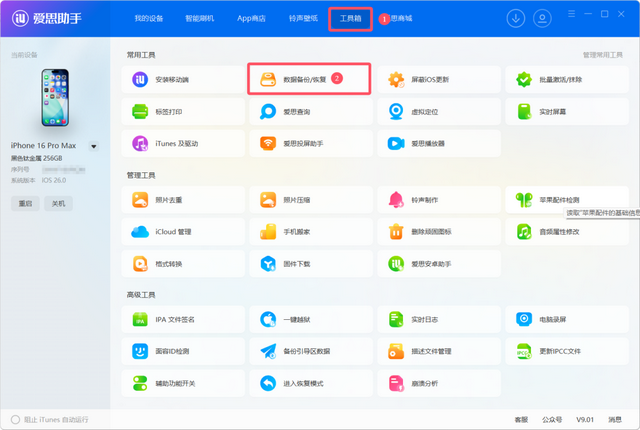The image size is (640, 430).
Task: Open 更新IPCC文件 tool
Action: [567, 351]
